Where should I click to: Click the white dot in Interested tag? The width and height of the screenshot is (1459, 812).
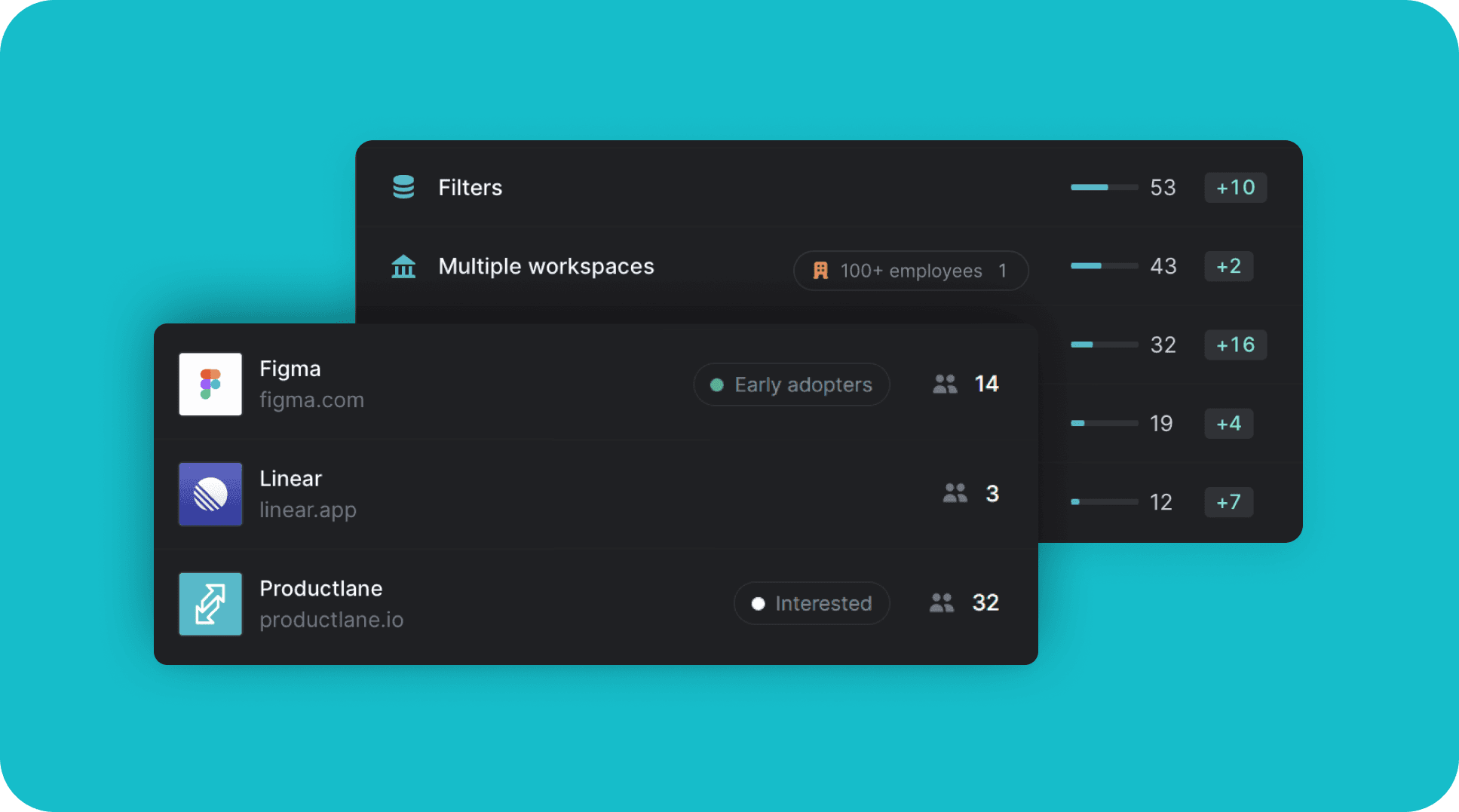(759, 604)
